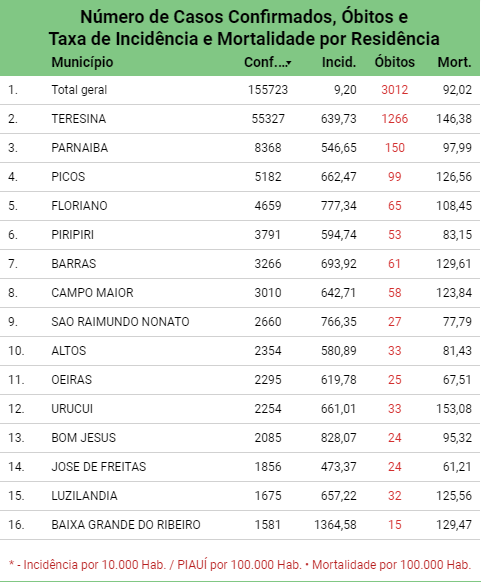Click the table title header text
The height and width of the screenshot is (582, 481).
244,28
